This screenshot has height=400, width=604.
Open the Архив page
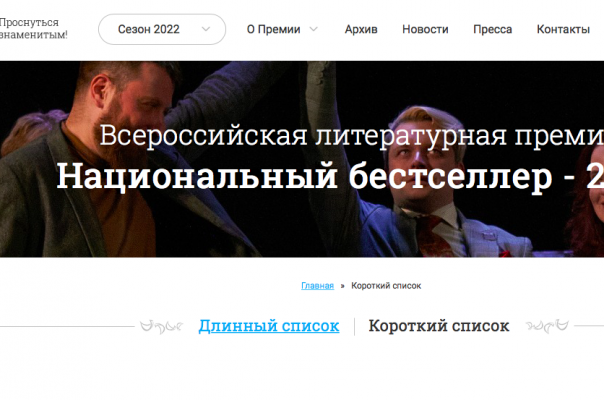pos(361,29)
